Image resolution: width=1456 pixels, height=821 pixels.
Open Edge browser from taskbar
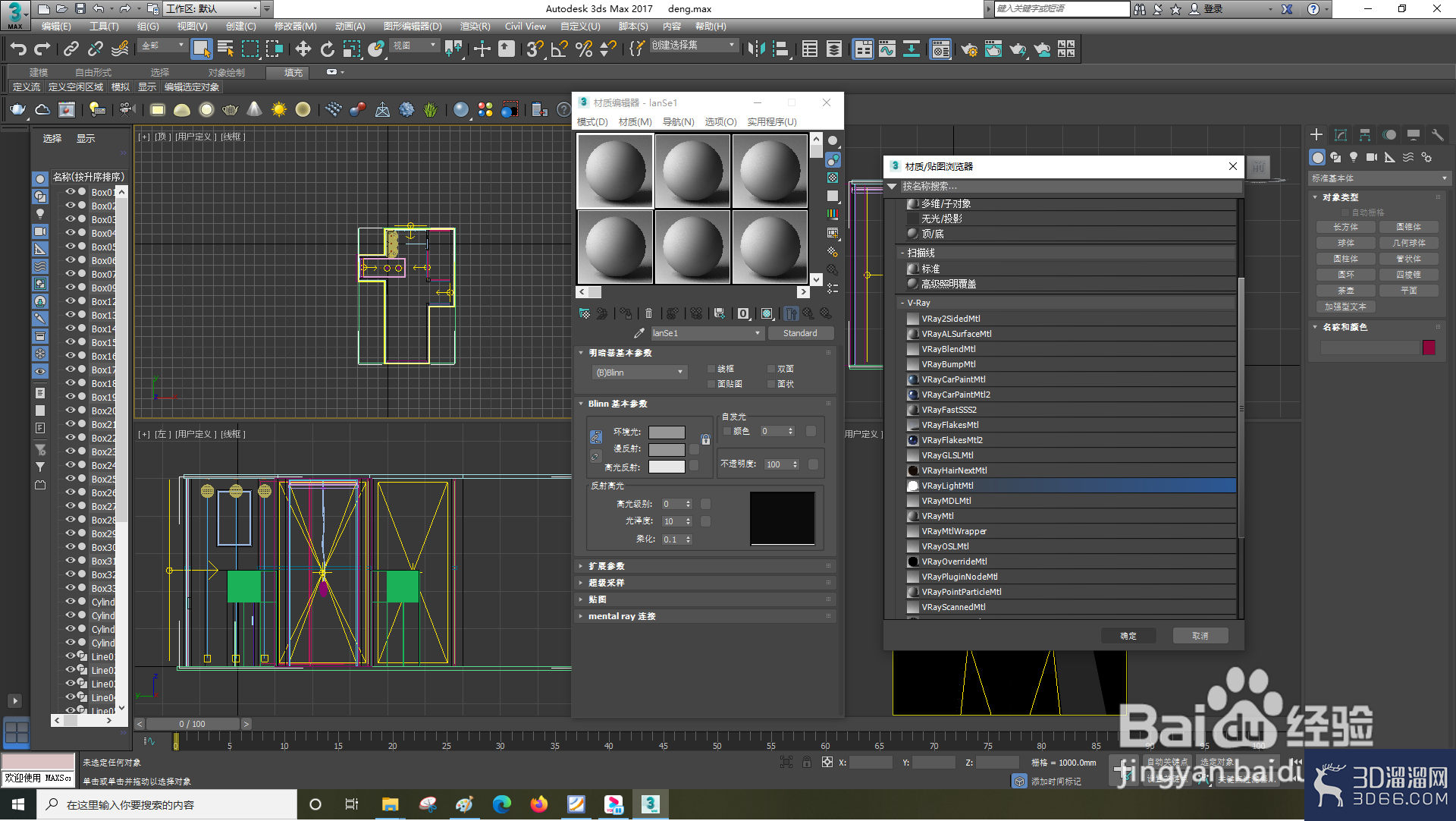coord(502,804)
